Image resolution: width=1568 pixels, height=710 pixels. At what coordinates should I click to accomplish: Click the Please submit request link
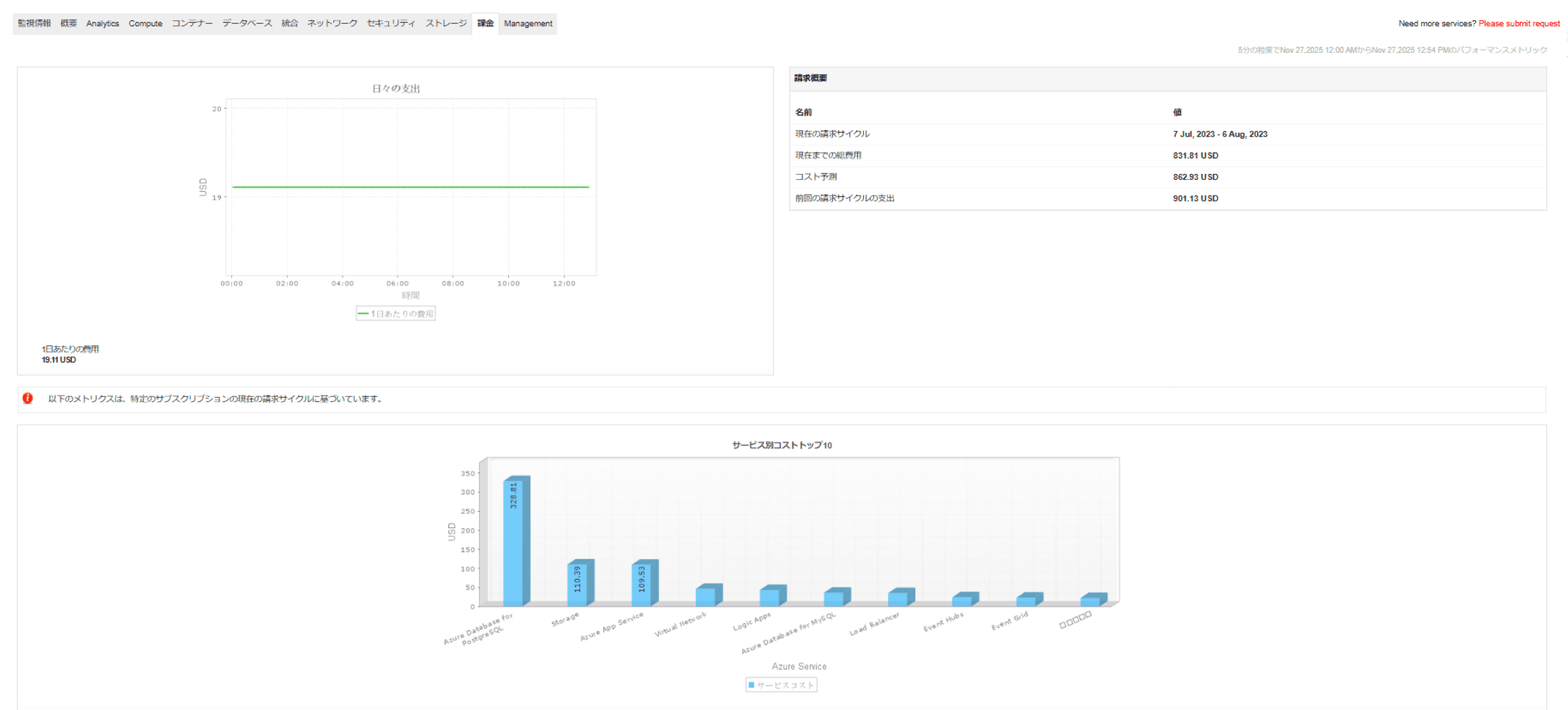(x=1519, y=24)
